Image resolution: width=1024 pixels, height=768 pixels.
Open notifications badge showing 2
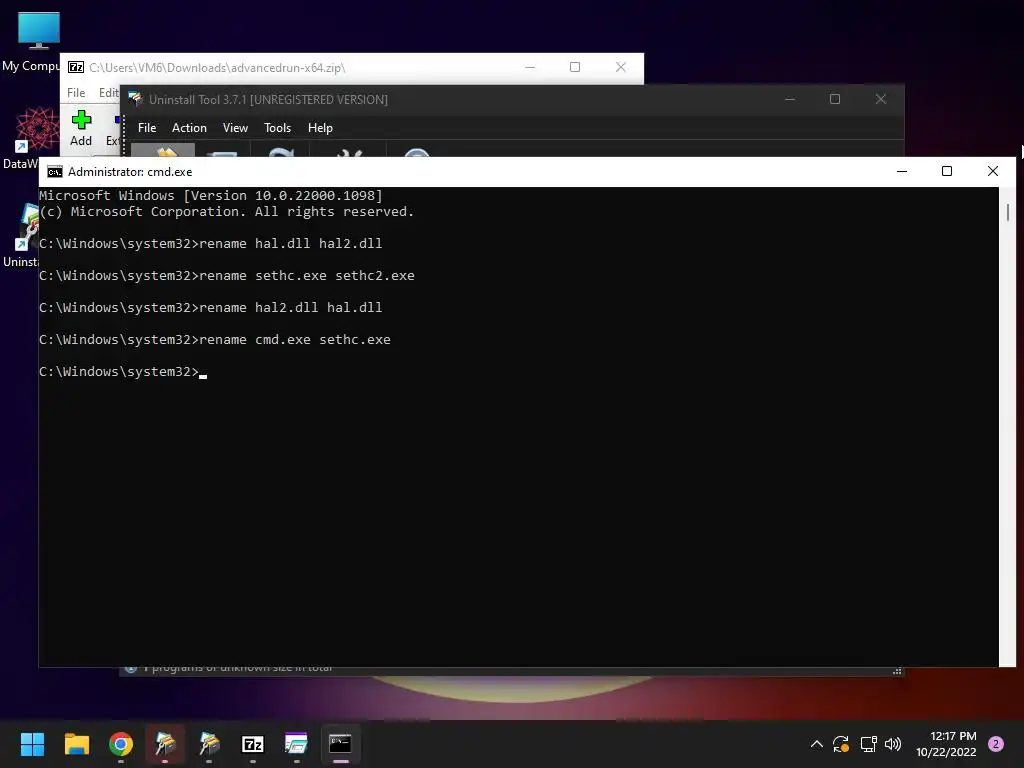[x=996, y=744]
